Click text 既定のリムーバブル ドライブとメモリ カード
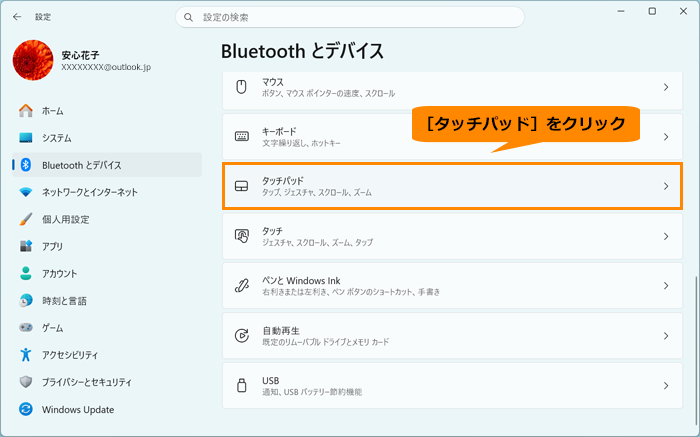The width and height of the screenshot is (700, 437). 325,342
